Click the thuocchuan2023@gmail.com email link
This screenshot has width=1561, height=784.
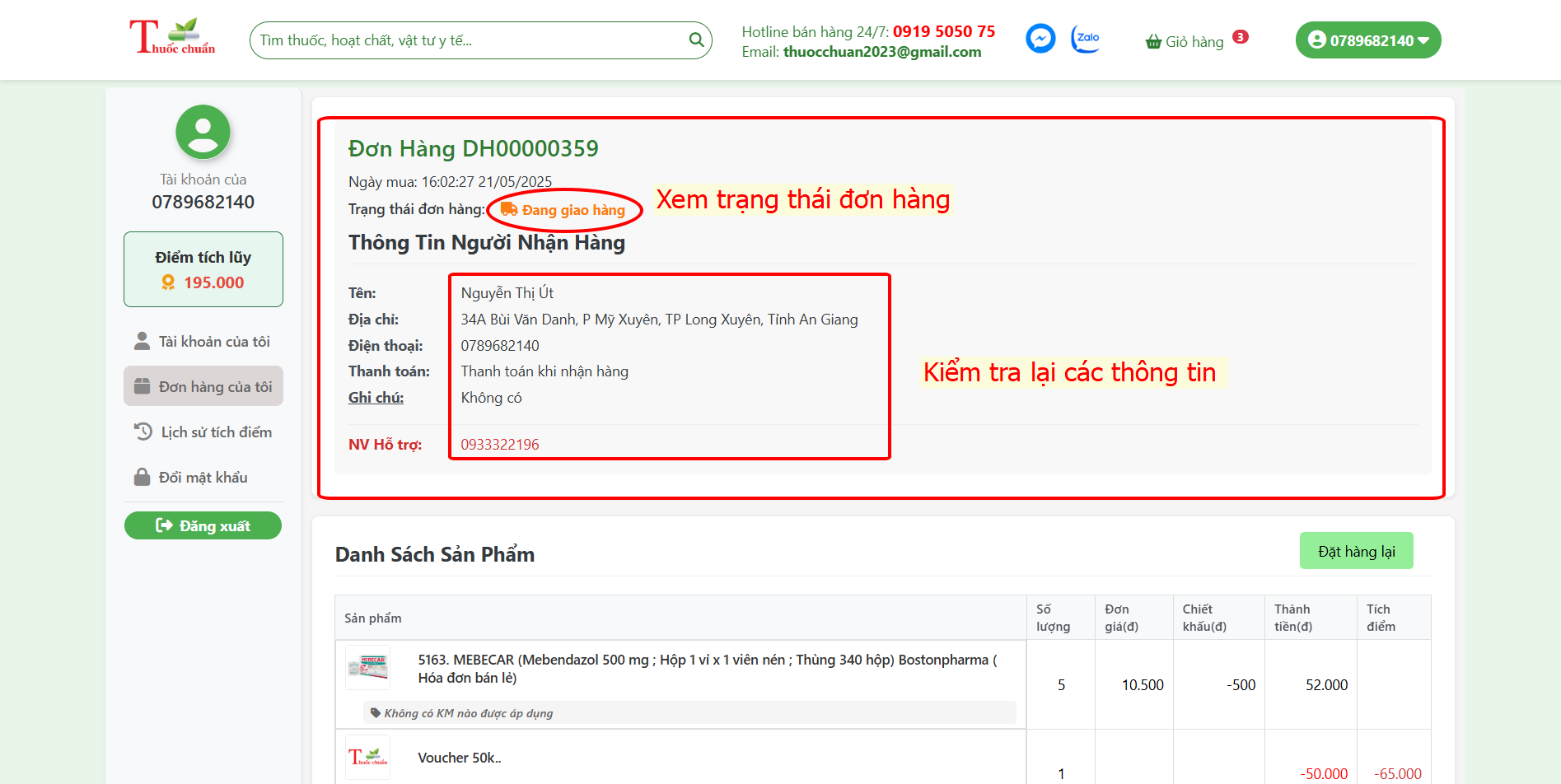click(x=882, y=51)
